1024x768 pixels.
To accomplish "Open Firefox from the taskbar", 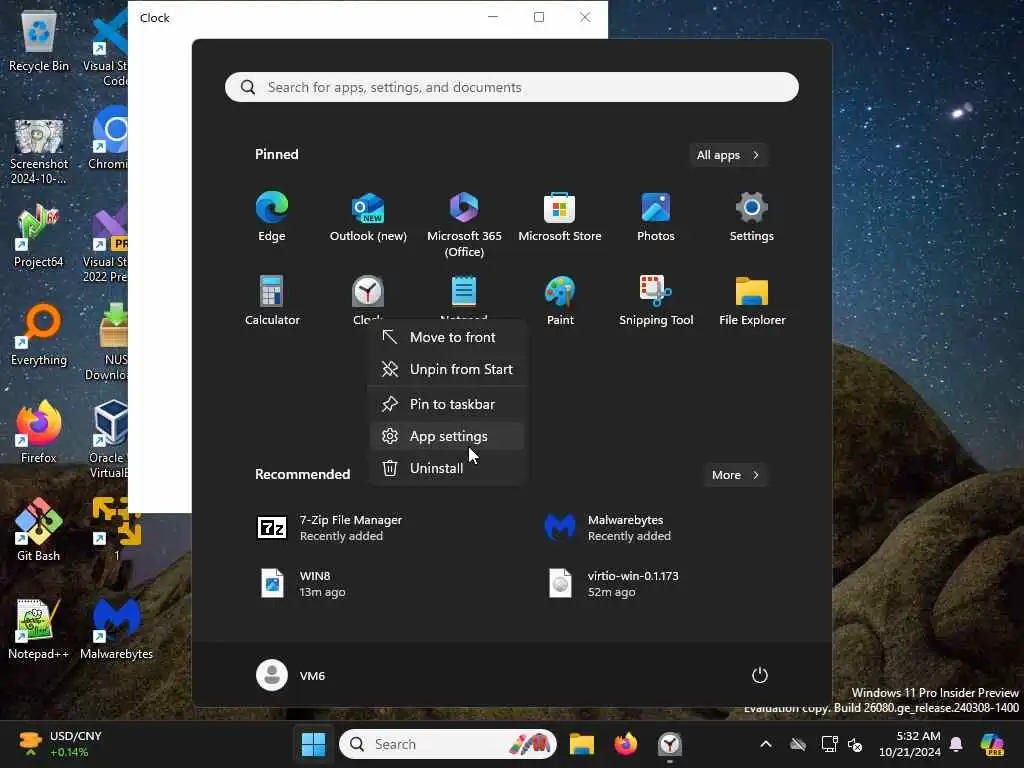I will 626,744.
